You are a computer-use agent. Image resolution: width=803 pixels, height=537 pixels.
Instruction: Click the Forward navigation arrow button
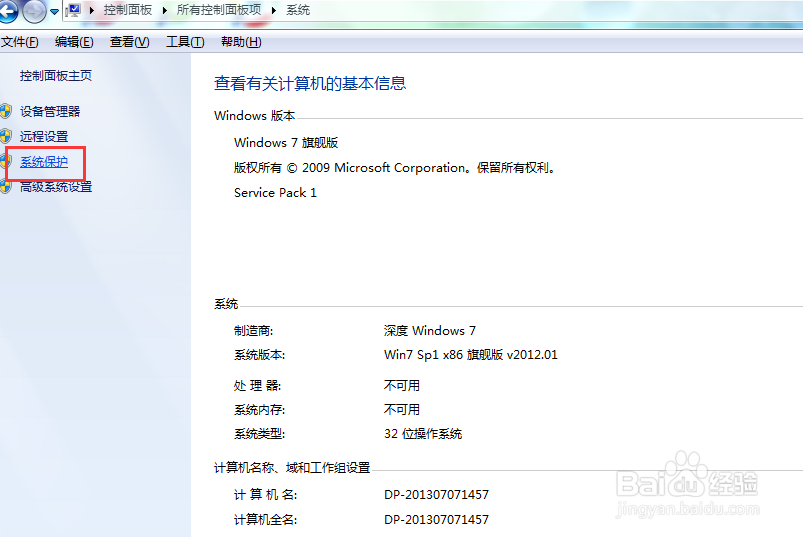pos(34,11)
